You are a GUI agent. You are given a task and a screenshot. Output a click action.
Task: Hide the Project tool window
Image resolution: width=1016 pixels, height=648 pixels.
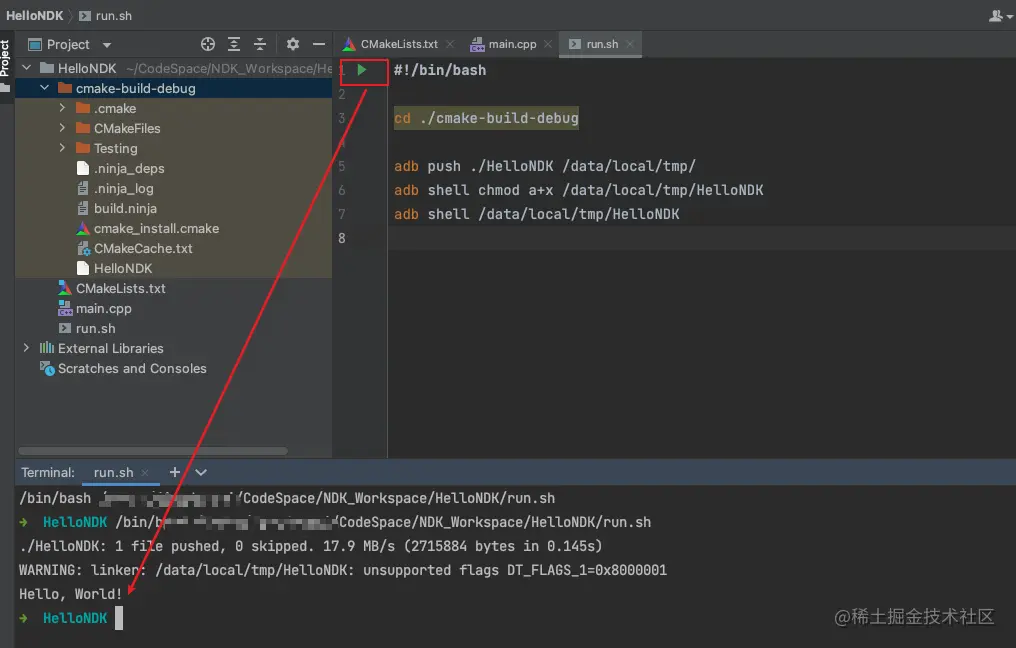[319, 44]
